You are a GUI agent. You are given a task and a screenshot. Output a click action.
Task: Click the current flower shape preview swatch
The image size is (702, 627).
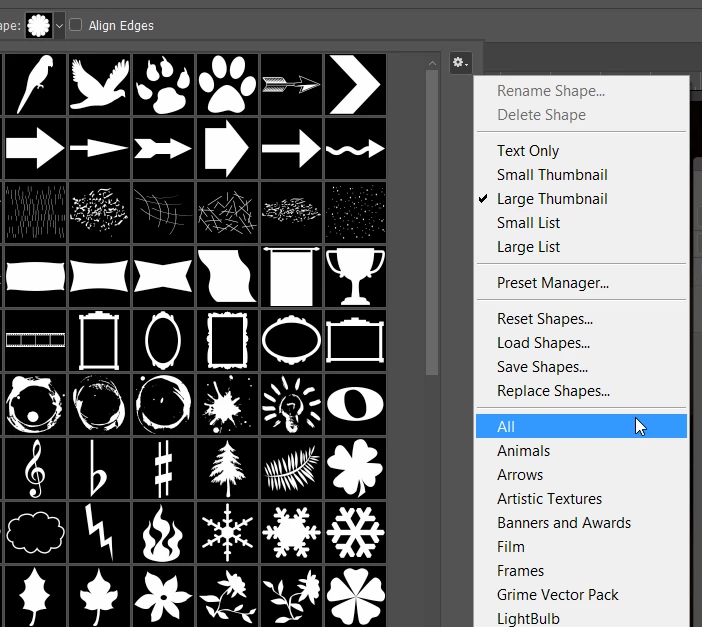pyautogui.click(x=39, y=26)
